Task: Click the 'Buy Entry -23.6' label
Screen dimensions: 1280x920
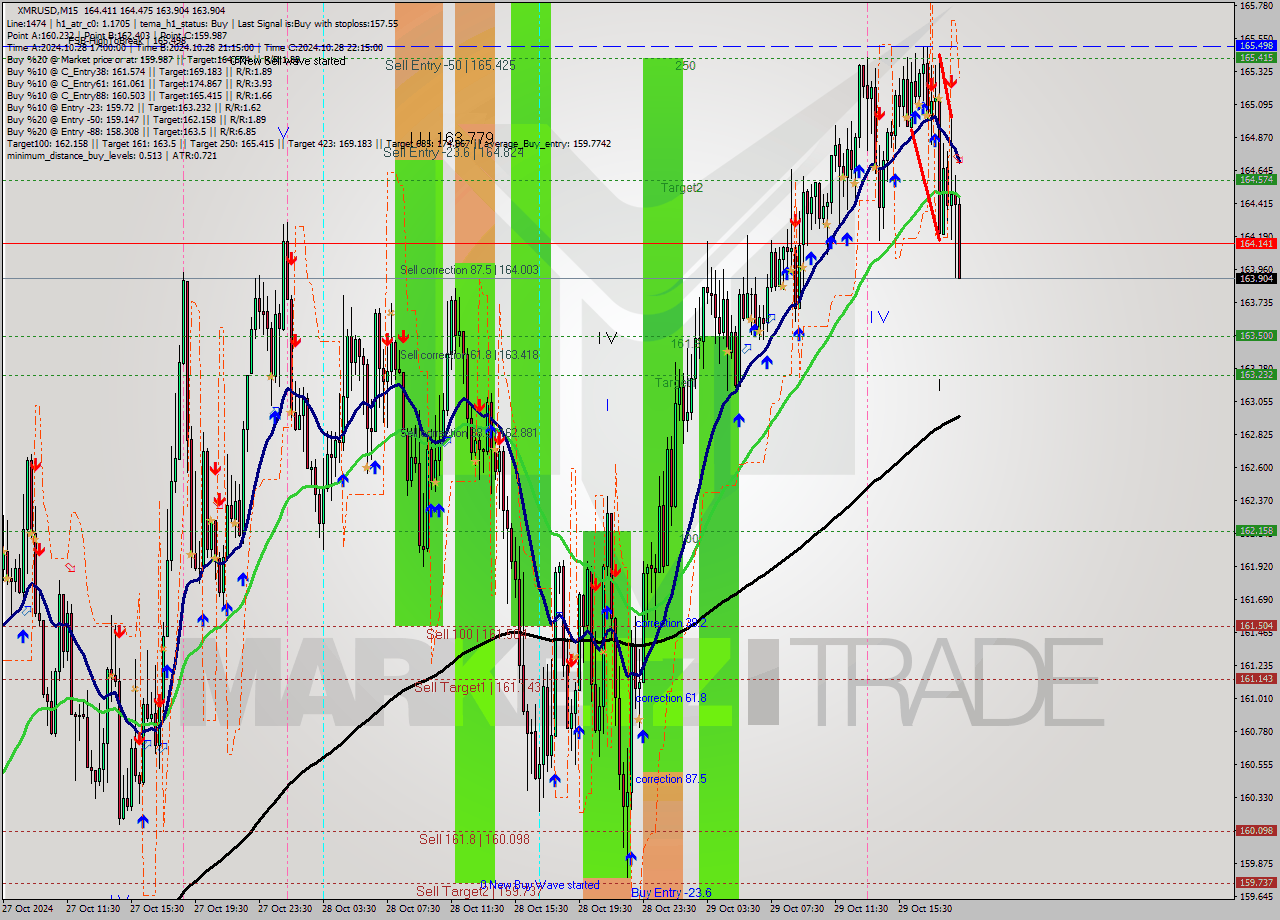Action: 671,893
